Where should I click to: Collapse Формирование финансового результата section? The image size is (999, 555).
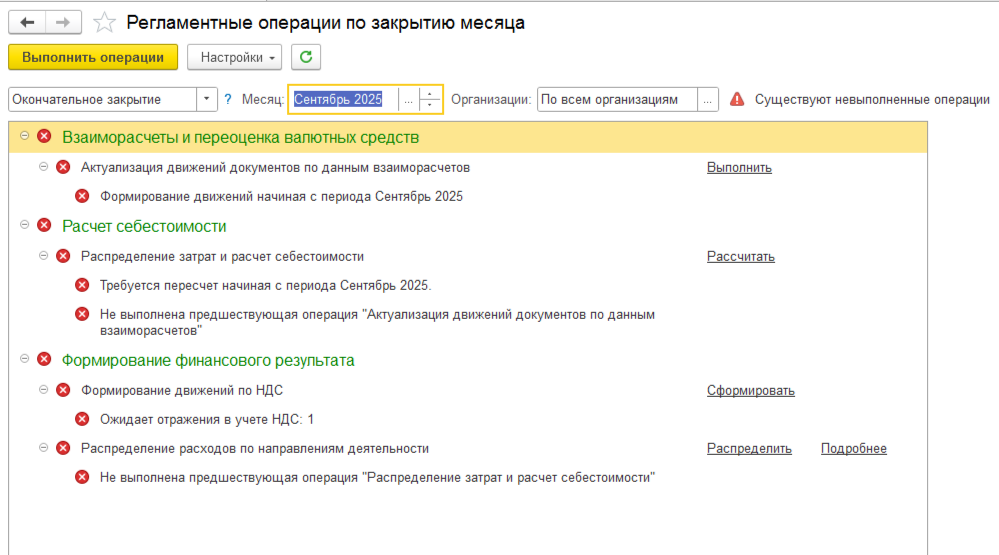[24, 359]
